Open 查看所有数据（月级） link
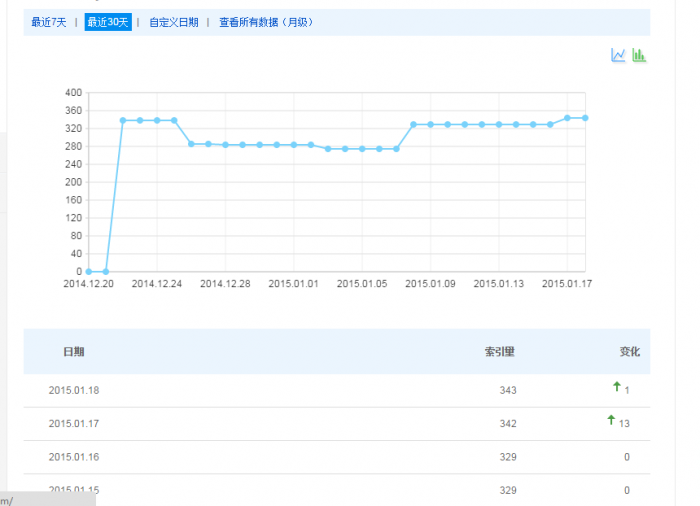This screenshot has height=506, width=700. coord(266,22)
